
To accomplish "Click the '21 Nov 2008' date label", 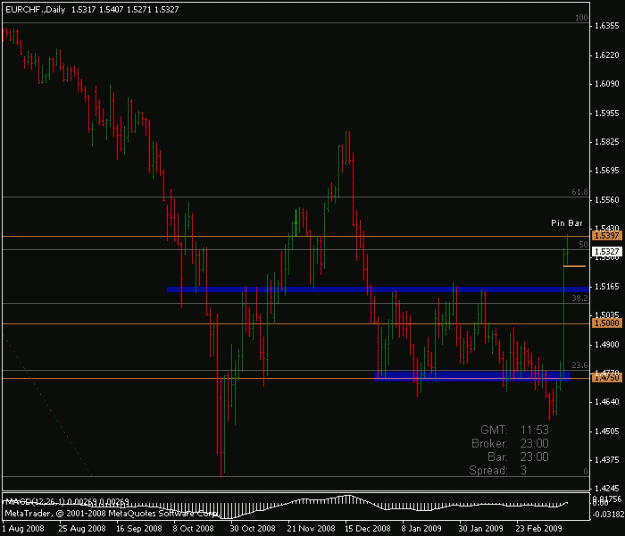I will click(x=311, y=529).
